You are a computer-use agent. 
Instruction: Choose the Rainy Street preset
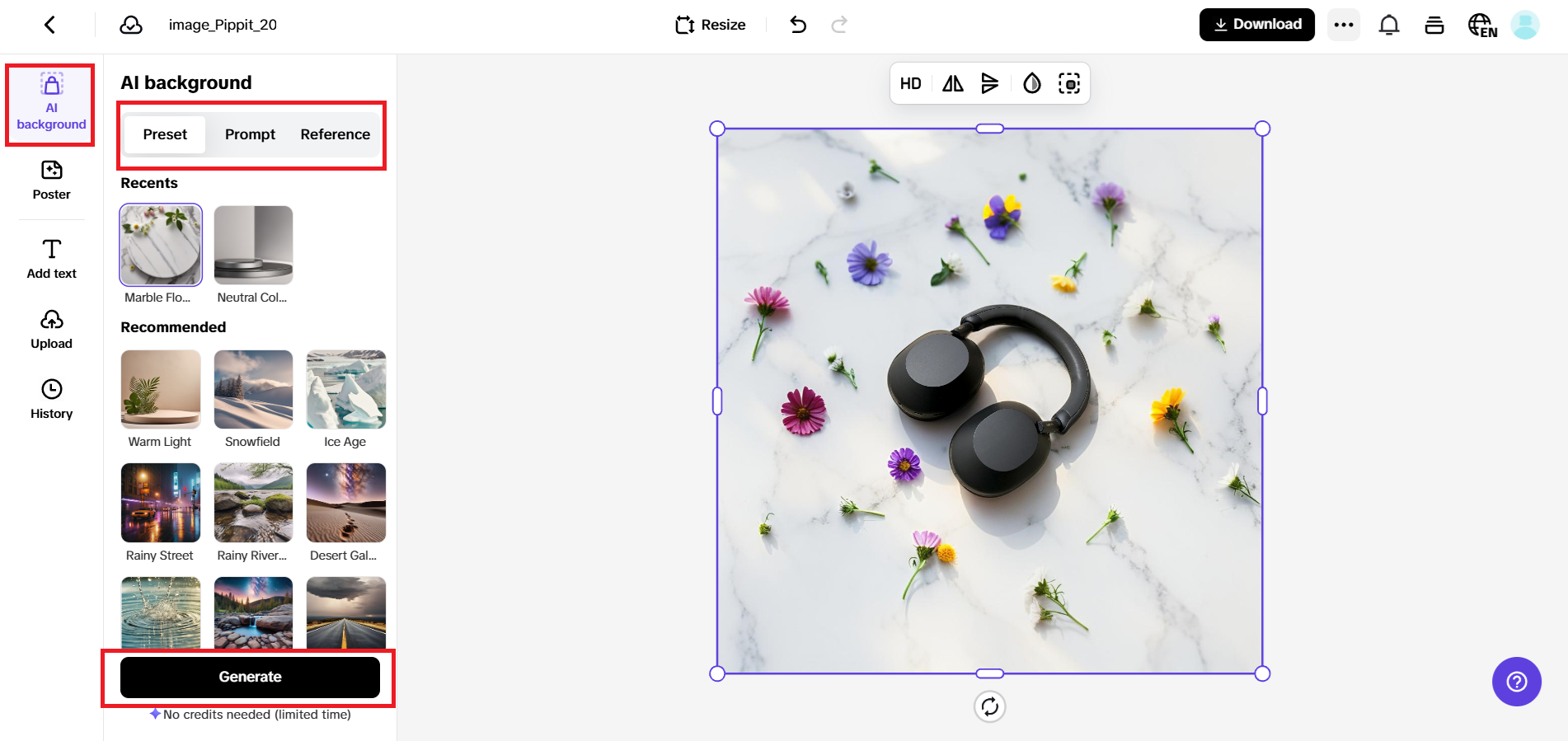click(x=161, y=503)
